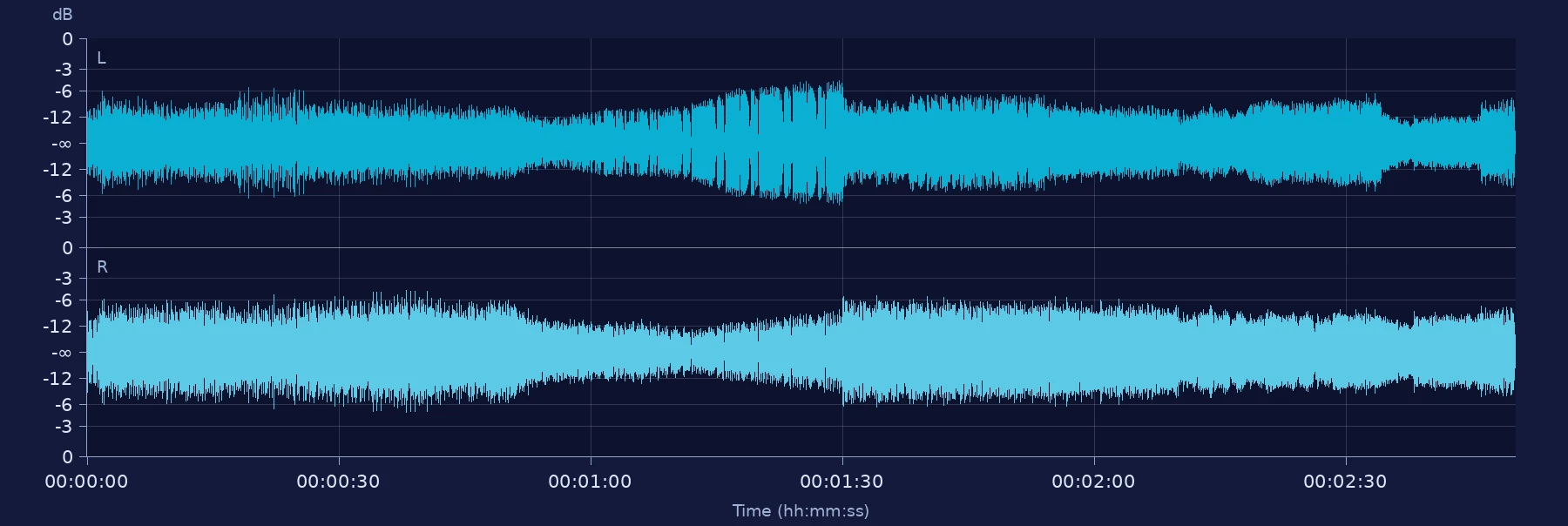1568x526 pixels.
Task: Click the 00:02:30 time axis label
Action: pyautogui.click(x=1345, y=482)
